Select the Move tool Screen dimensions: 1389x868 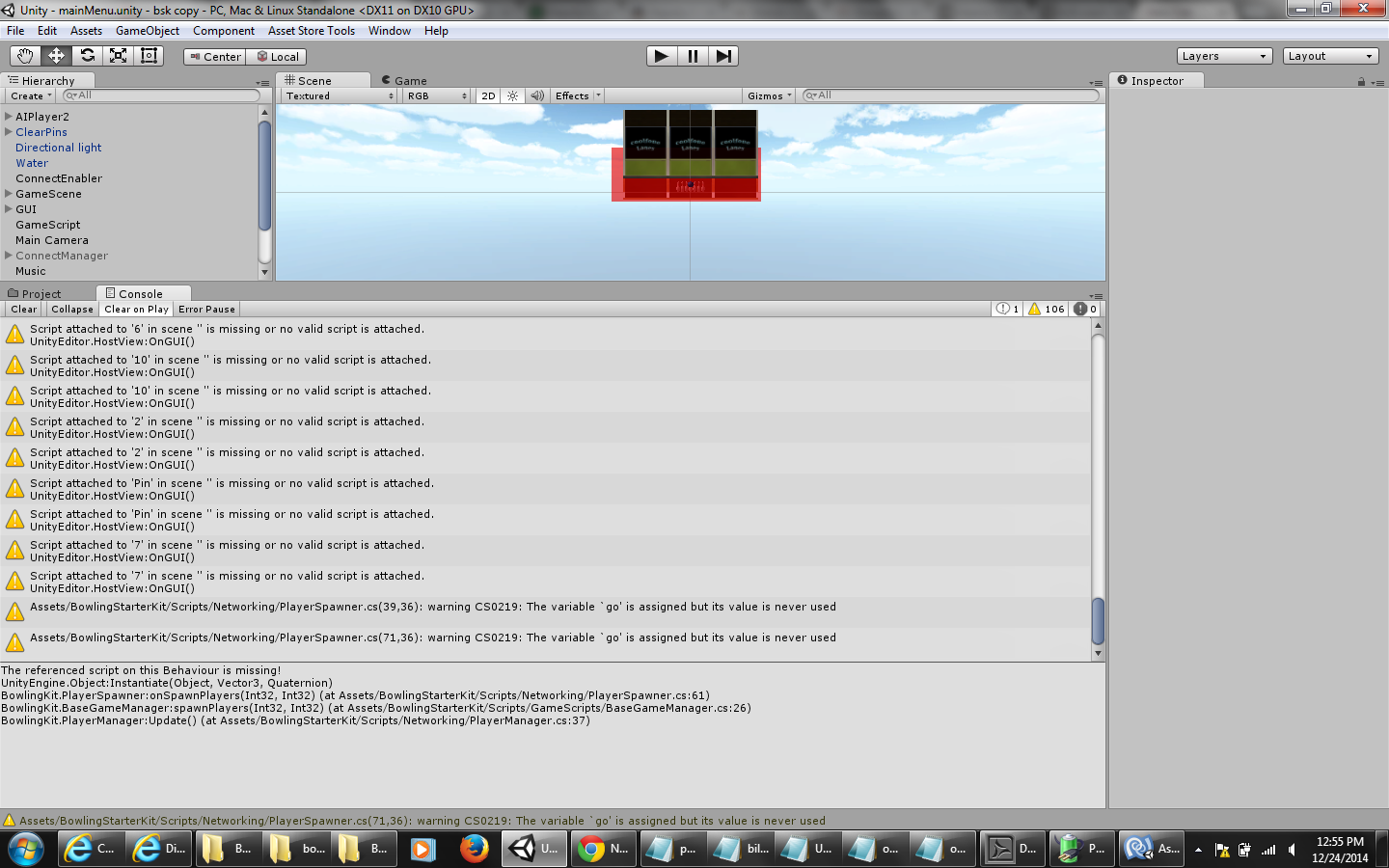click(x=56, y=55)
